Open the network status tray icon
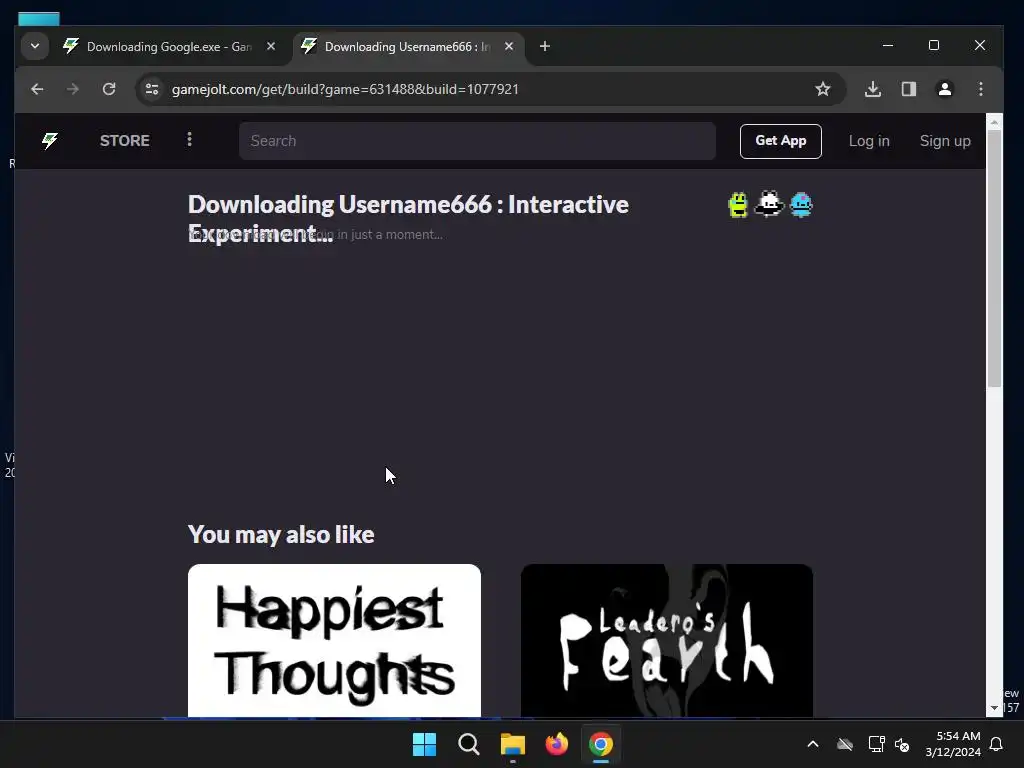 [876, 744]
